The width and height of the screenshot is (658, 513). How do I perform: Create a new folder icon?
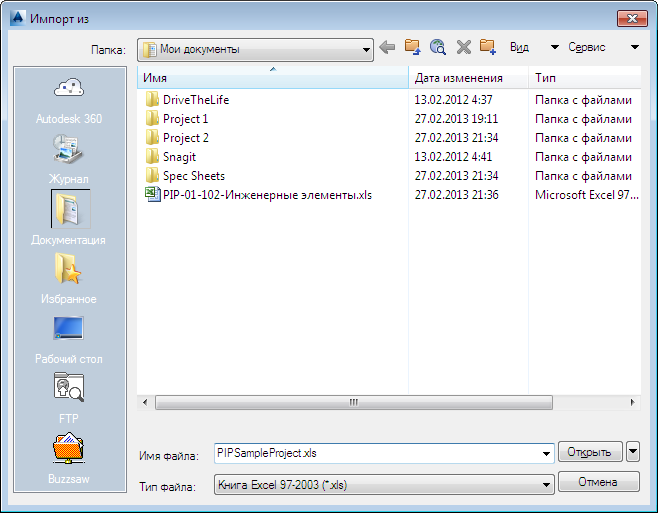pos(488,47)
